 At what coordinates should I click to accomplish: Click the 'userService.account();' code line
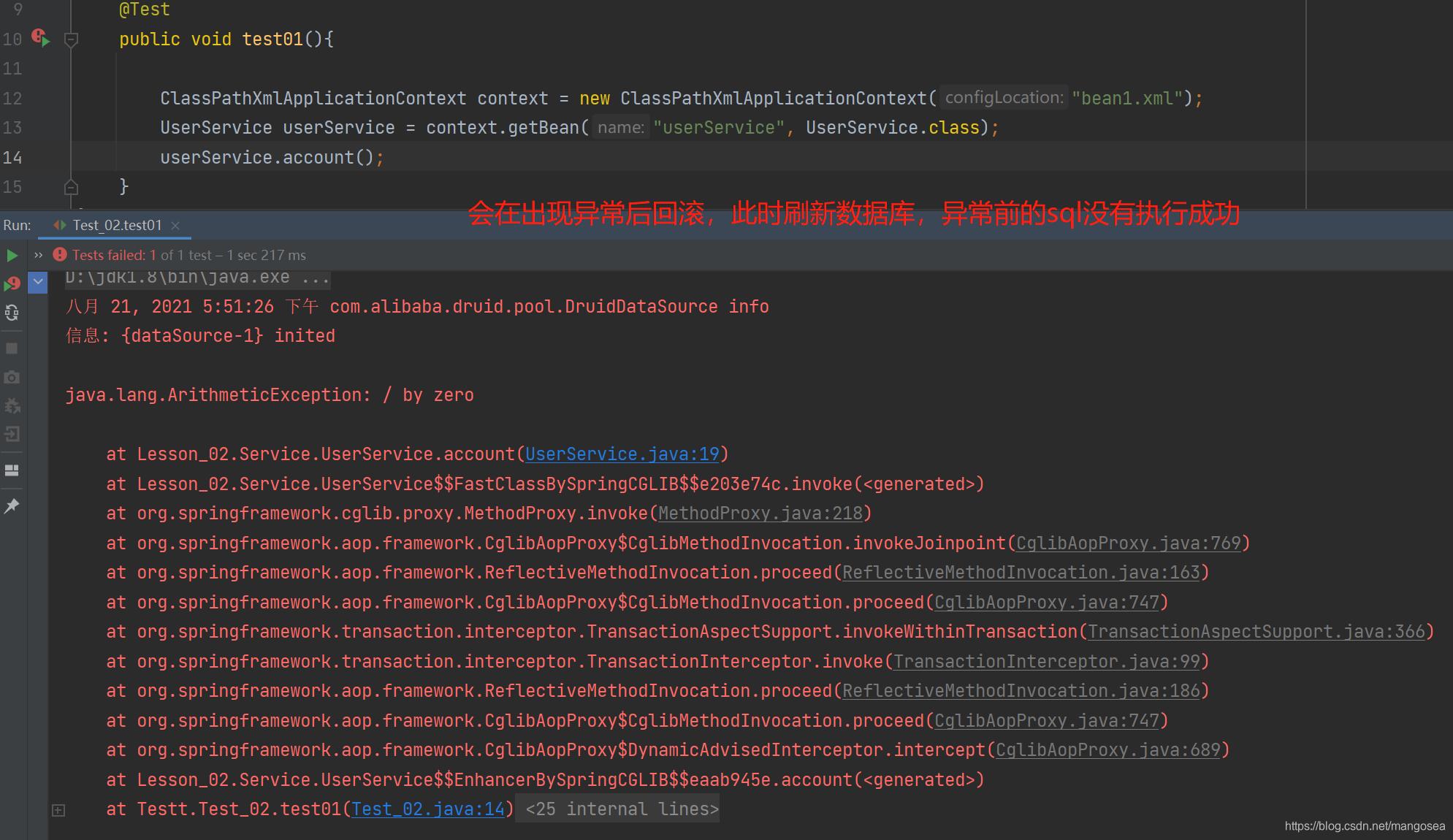tap(272, 158)
